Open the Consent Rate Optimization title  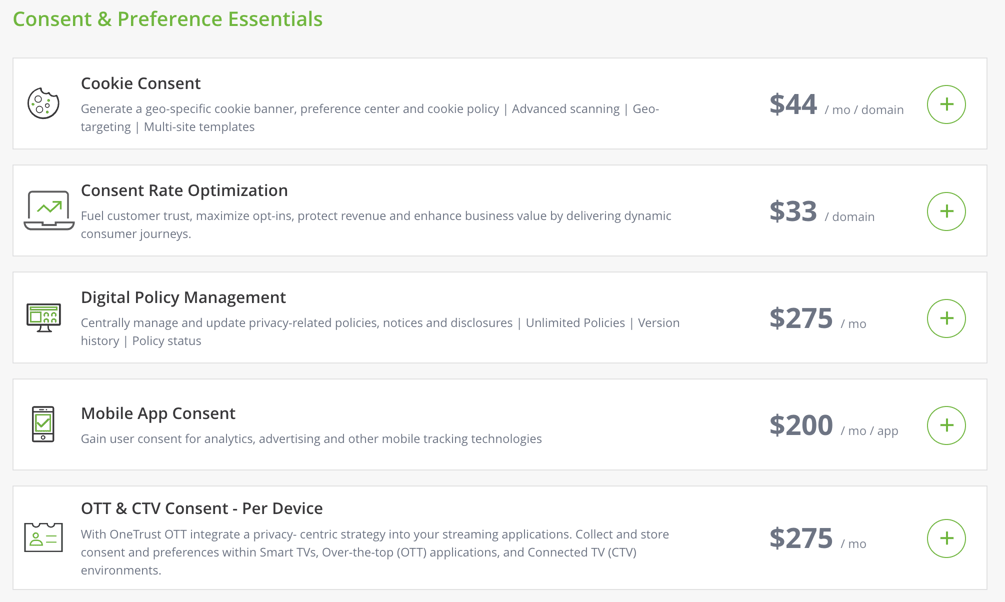click(x=184, y=191)
